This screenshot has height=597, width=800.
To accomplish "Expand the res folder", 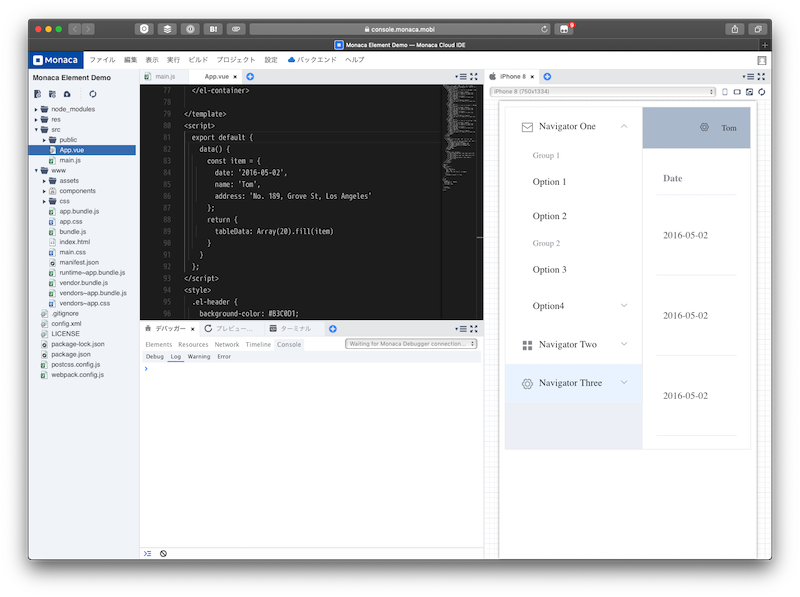I will 36,119.
